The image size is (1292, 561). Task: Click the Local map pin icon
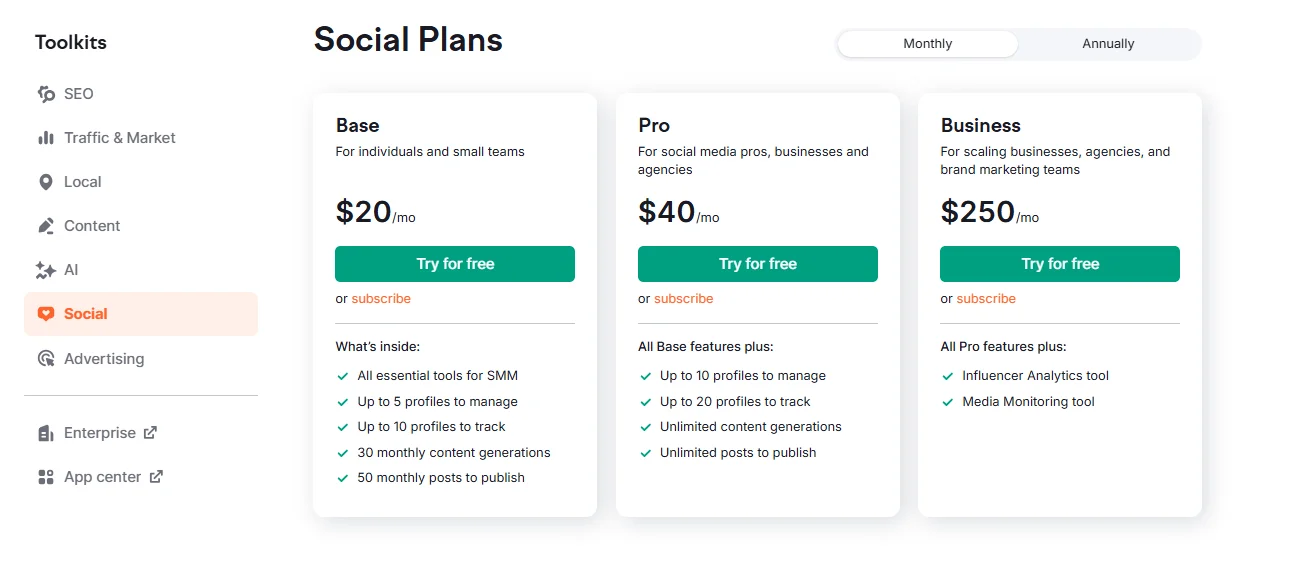pyautogui.click(x=46, y=182)
